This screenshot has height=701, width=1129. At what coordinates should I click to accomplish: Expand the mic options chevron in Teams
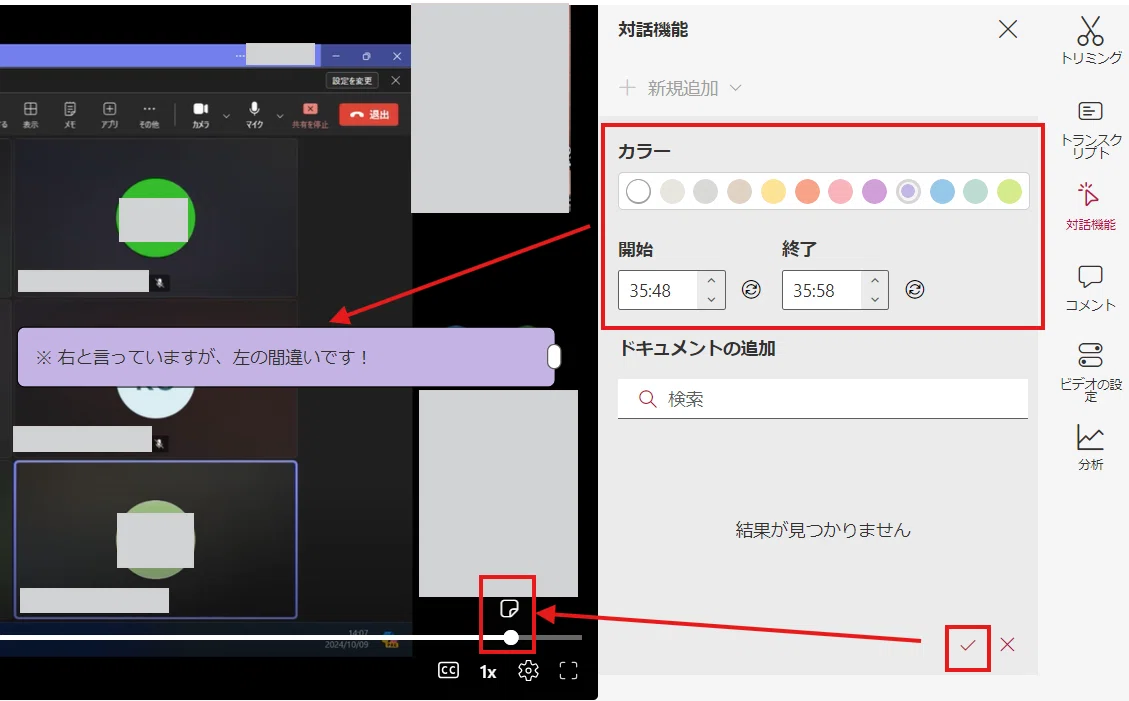(x=280, y=115)
